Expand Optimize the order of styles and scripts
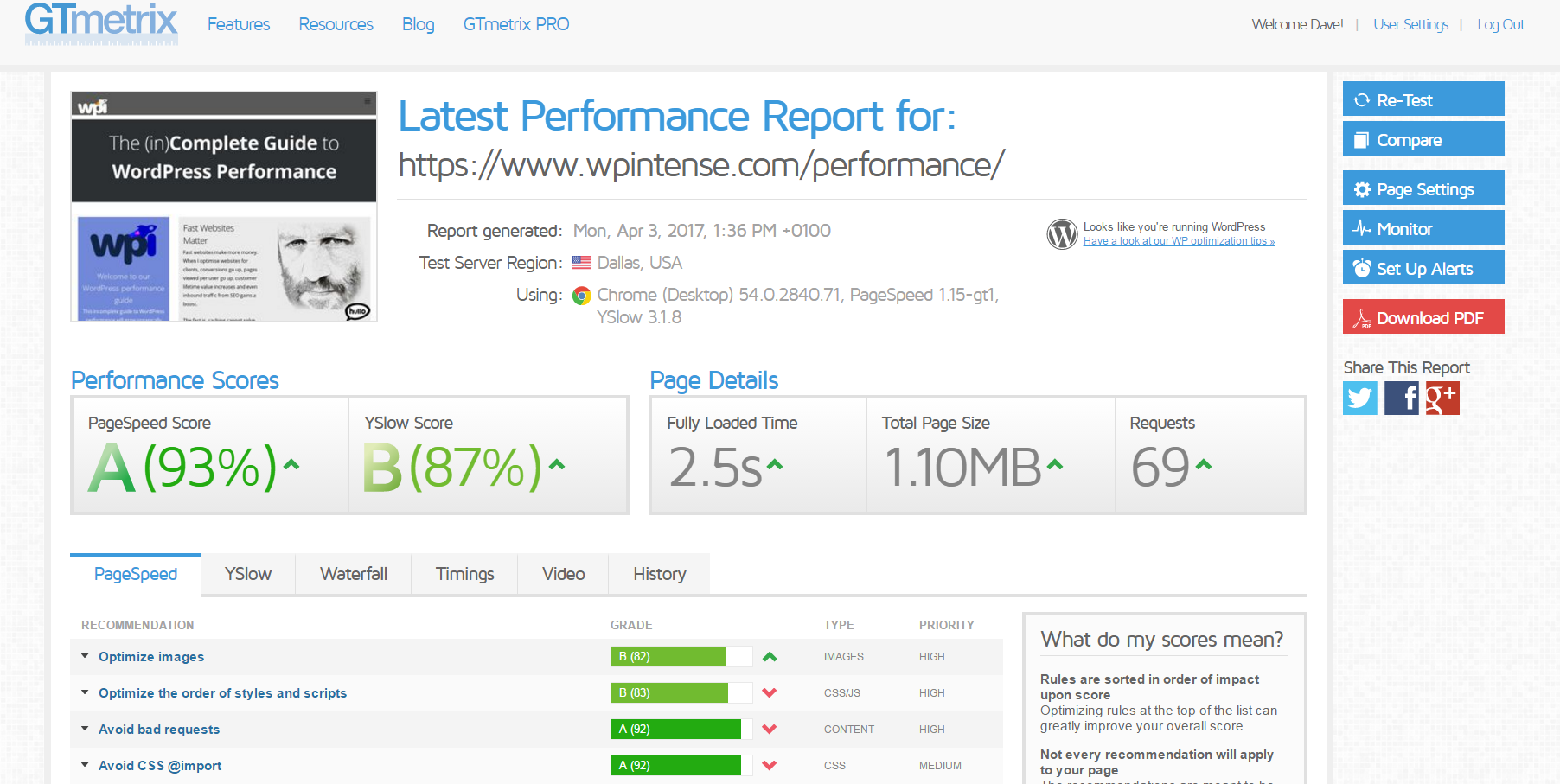This screenshot has height=784, width=1560. 85,692
